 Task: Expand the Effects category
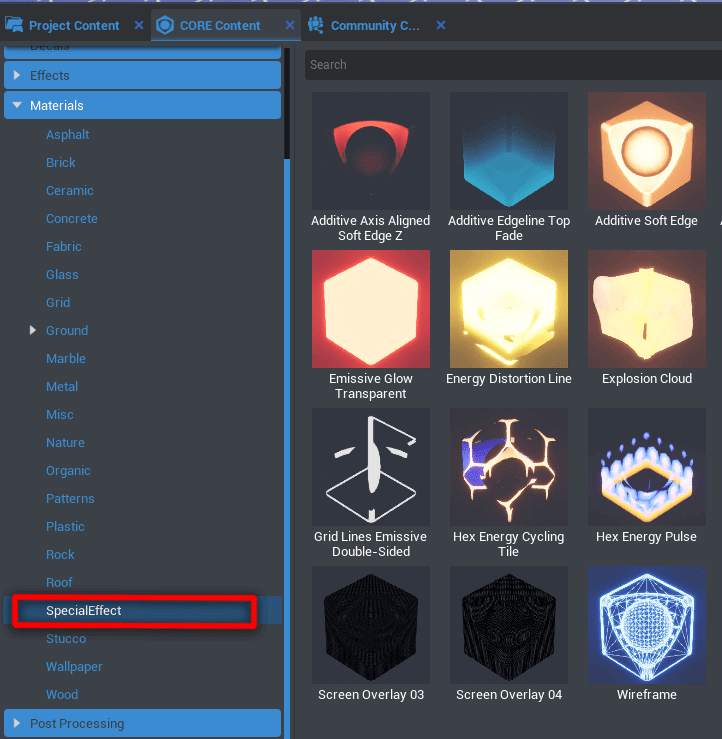17,76
